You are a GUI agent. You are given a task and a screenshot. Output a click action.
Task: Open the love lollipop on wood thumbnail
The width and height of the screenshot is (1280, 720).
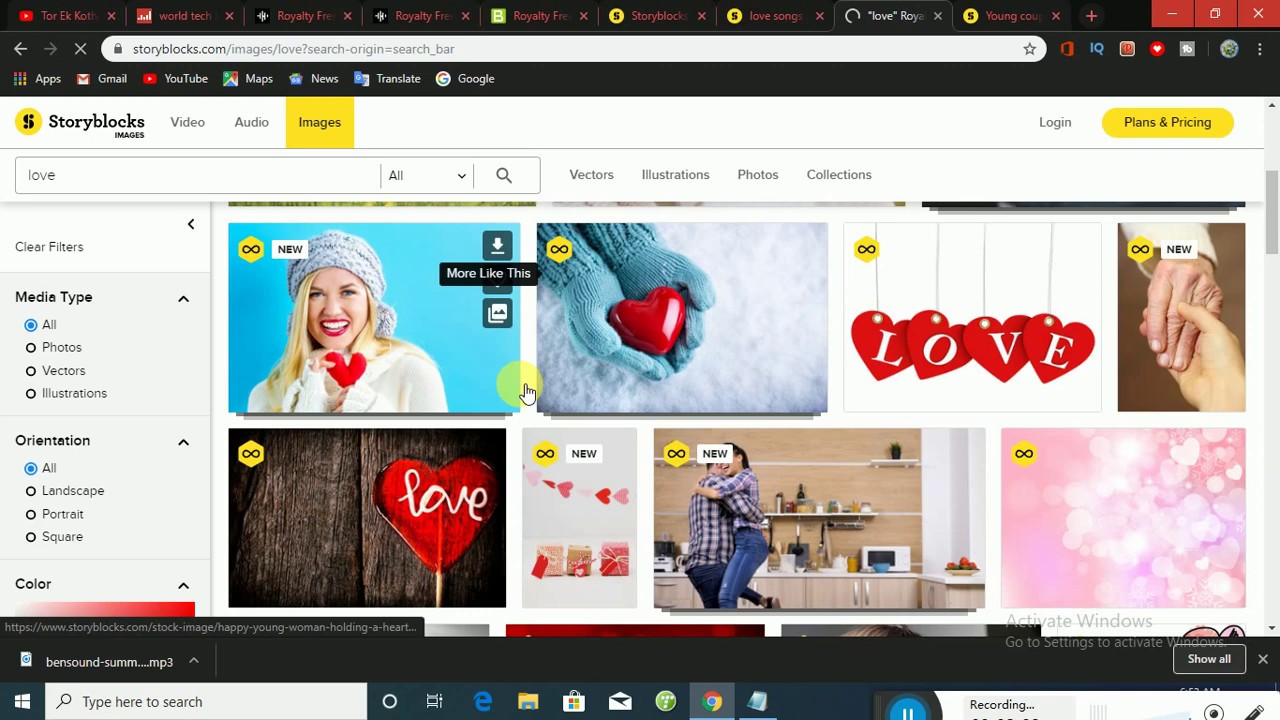[367, 518]
